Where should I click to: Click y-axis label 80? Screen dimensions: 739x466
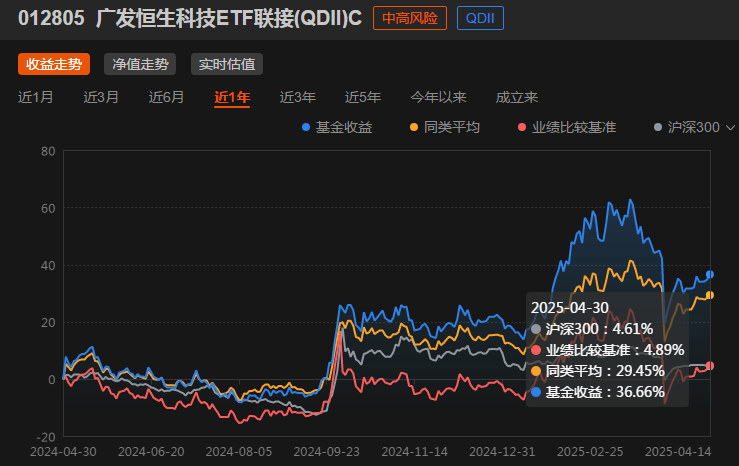[x=48, y=151]
